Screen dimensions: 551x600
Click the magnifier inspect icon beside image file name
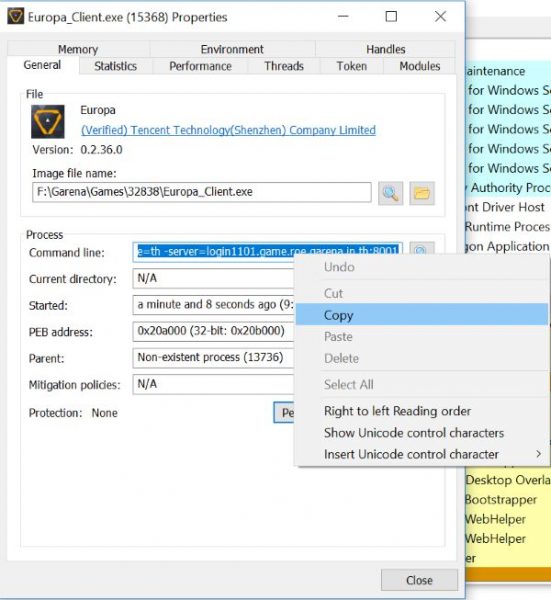[x=390, y=193]
